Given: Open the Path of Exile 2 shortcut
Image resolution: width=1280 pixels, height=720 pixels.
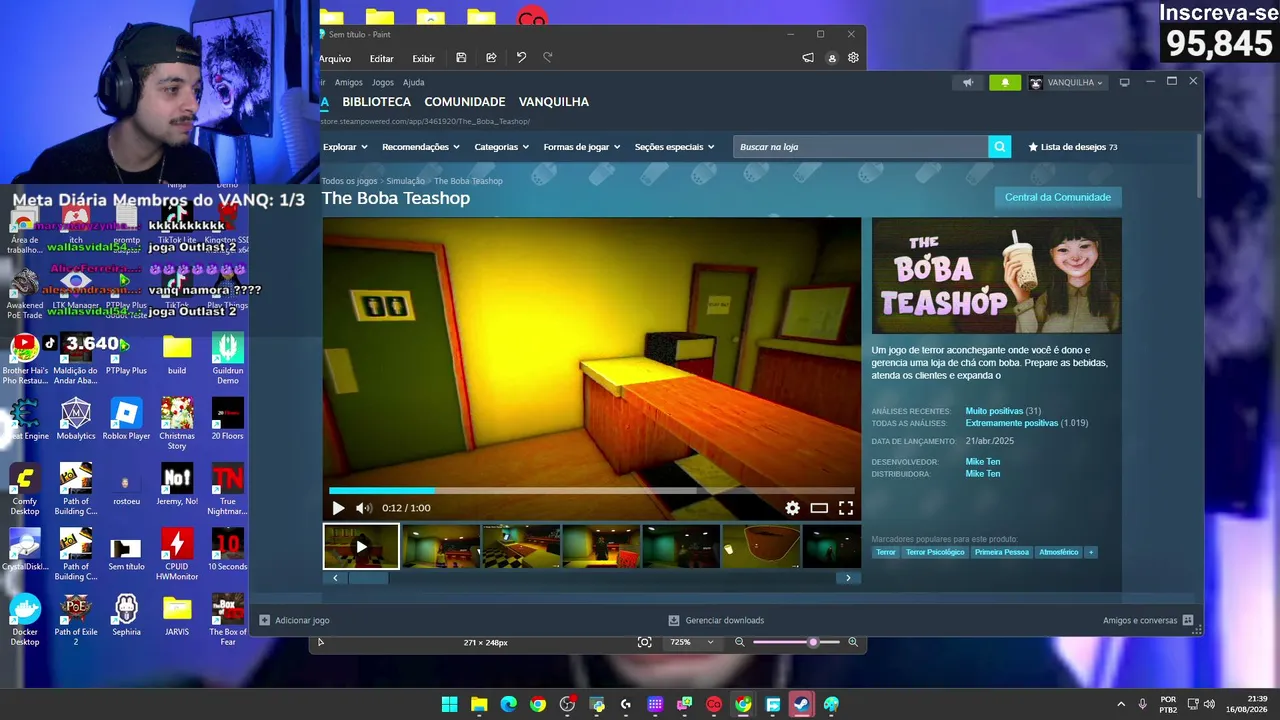Looking at the screenshot, I should pos(76,620).
